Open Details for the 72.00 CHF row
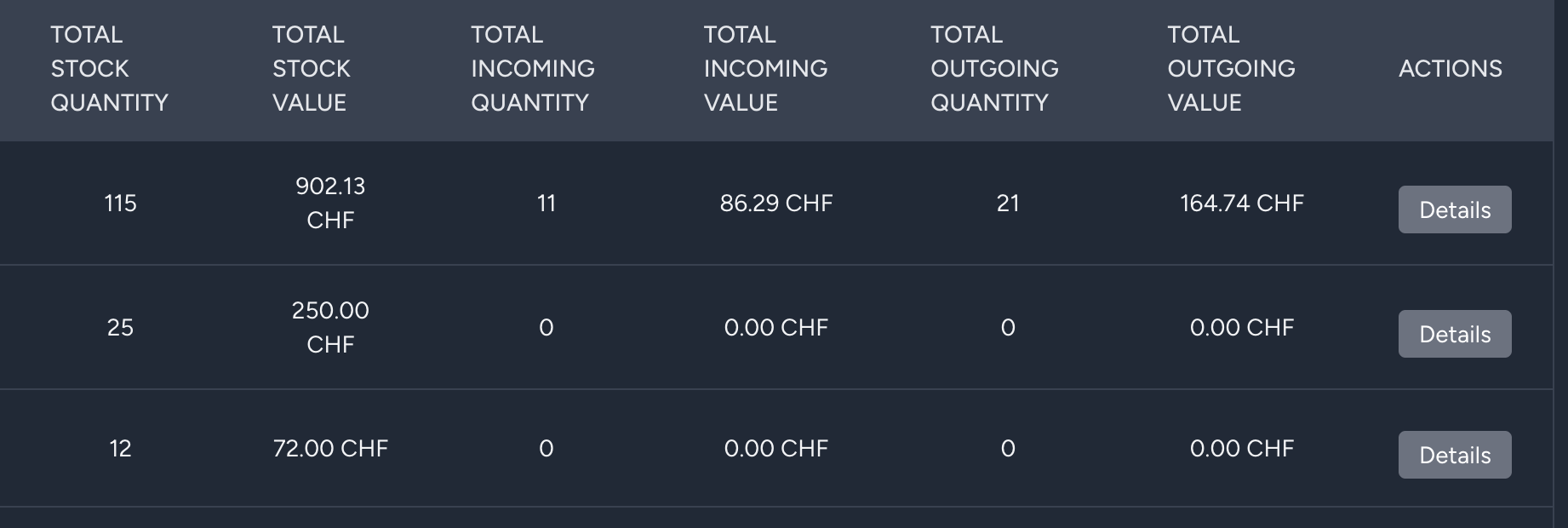The height and width of the screenshot is (528, 1568). (1454, 455)
